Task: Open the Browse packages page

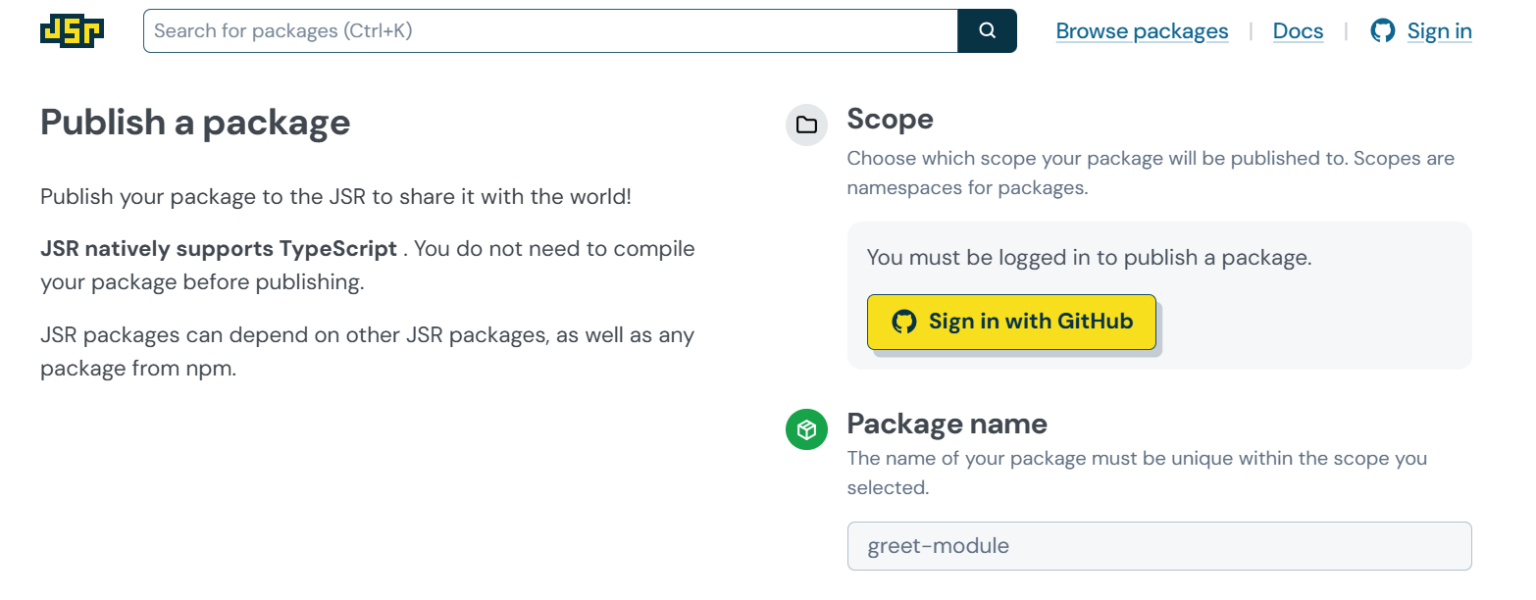Action: click(x=1142, y=31)
